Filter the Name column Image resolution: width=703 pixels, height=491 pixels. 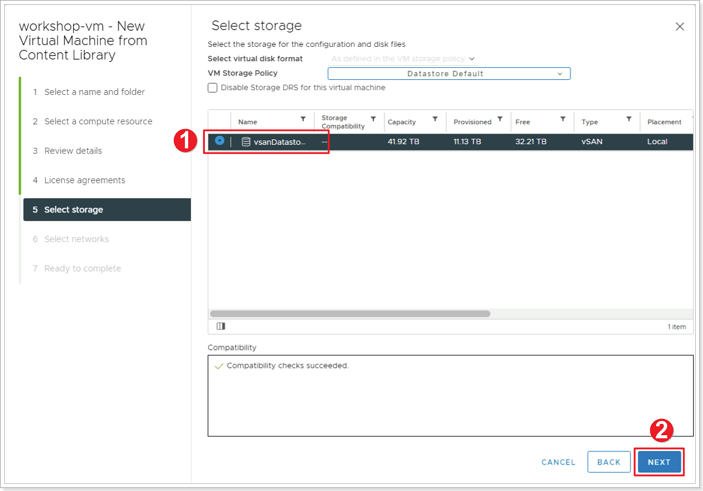click(x=303, y=119)
